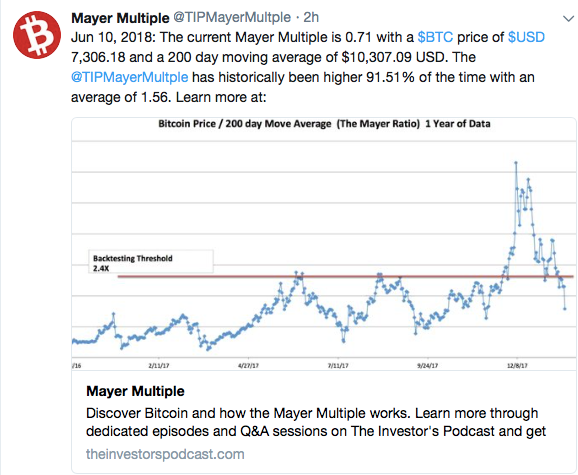Open the Mayer Ratio chart image
The width and height of the screenshot is (578, 475).
point(324,244)
